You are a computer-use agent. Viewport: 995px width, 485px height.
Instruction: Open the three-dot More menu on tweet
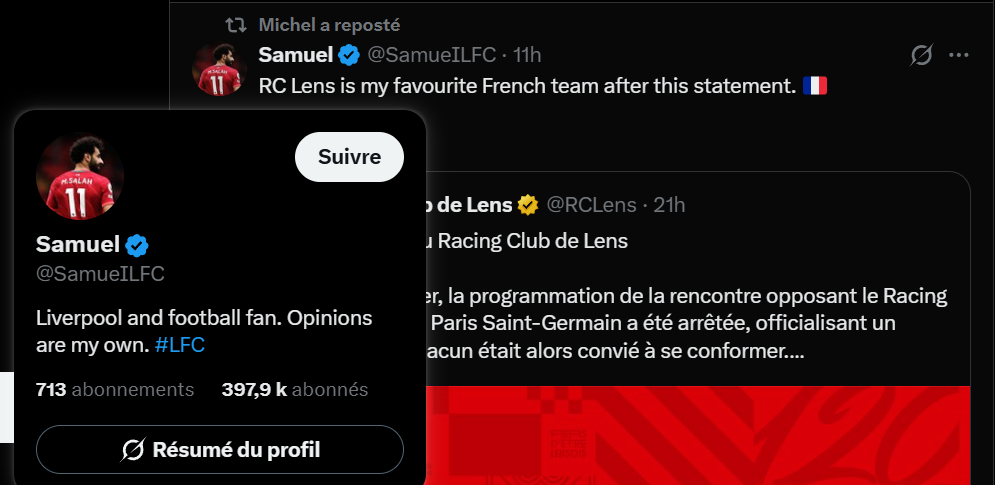coord(959,55)
